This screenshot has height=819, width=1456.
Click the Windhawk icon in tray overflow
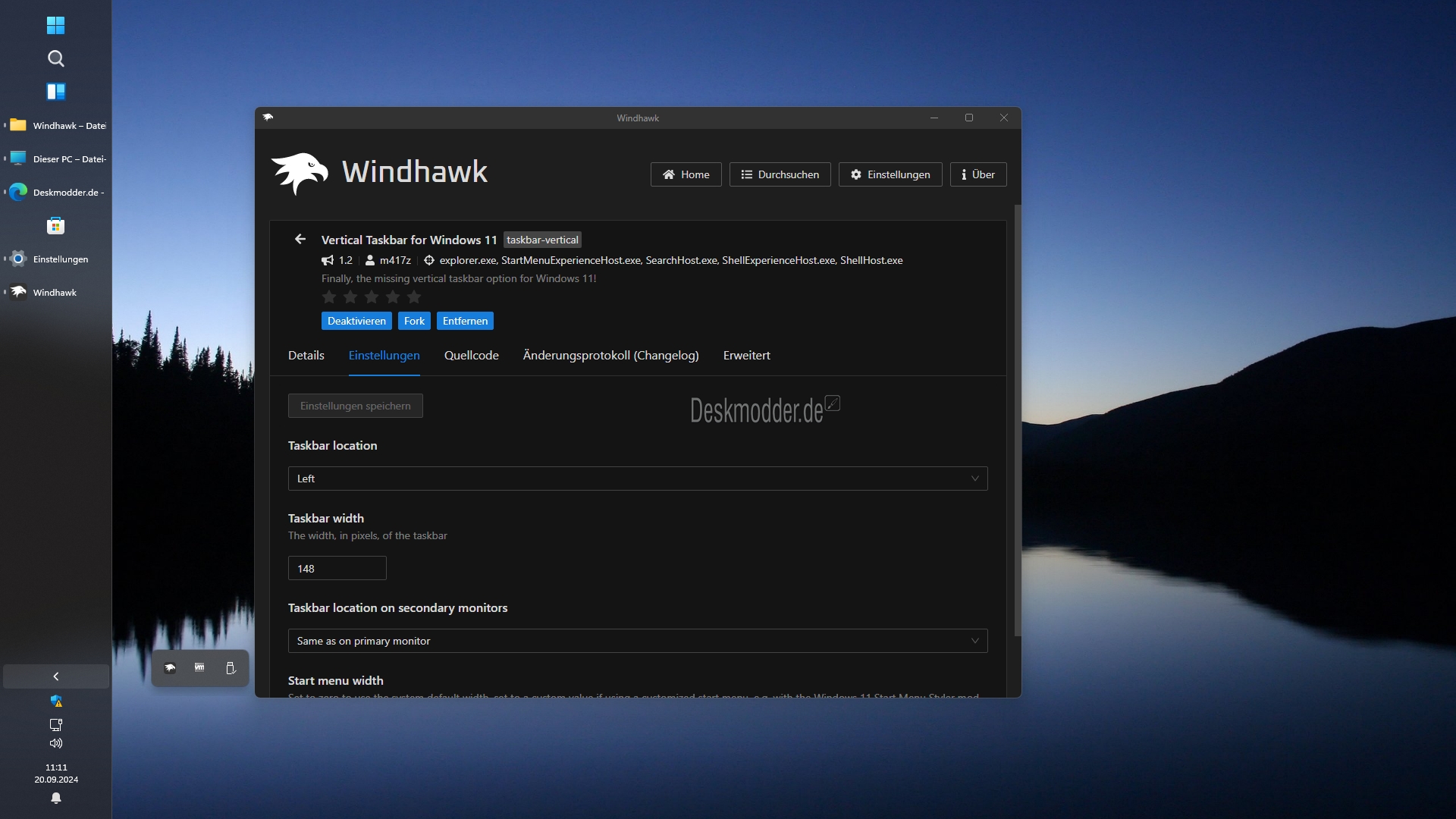(x=170, y=668)
